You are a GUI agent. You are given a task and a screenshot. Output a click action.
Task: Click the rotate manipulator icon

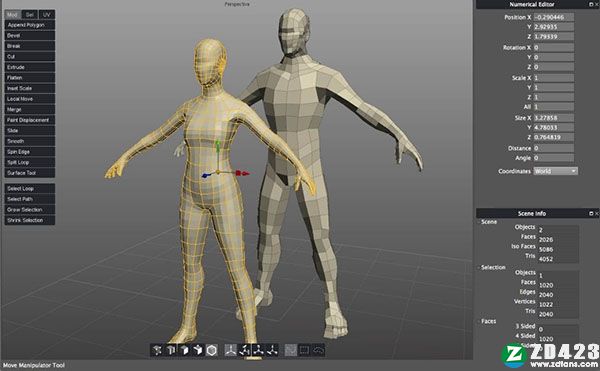[245, 350]
